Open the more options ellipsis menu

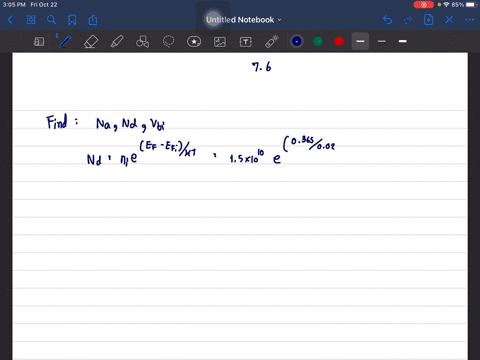click(469, 20)
